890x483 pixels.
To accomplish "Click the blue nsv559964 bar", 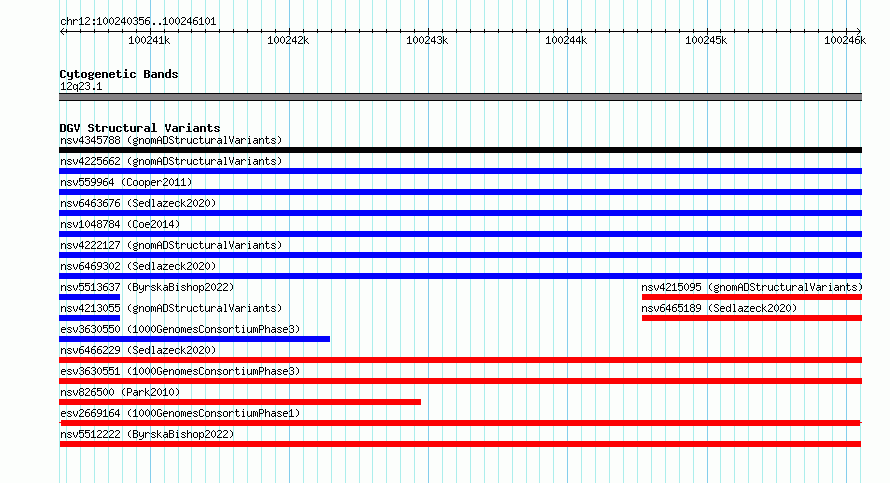I will click(460, 192).
